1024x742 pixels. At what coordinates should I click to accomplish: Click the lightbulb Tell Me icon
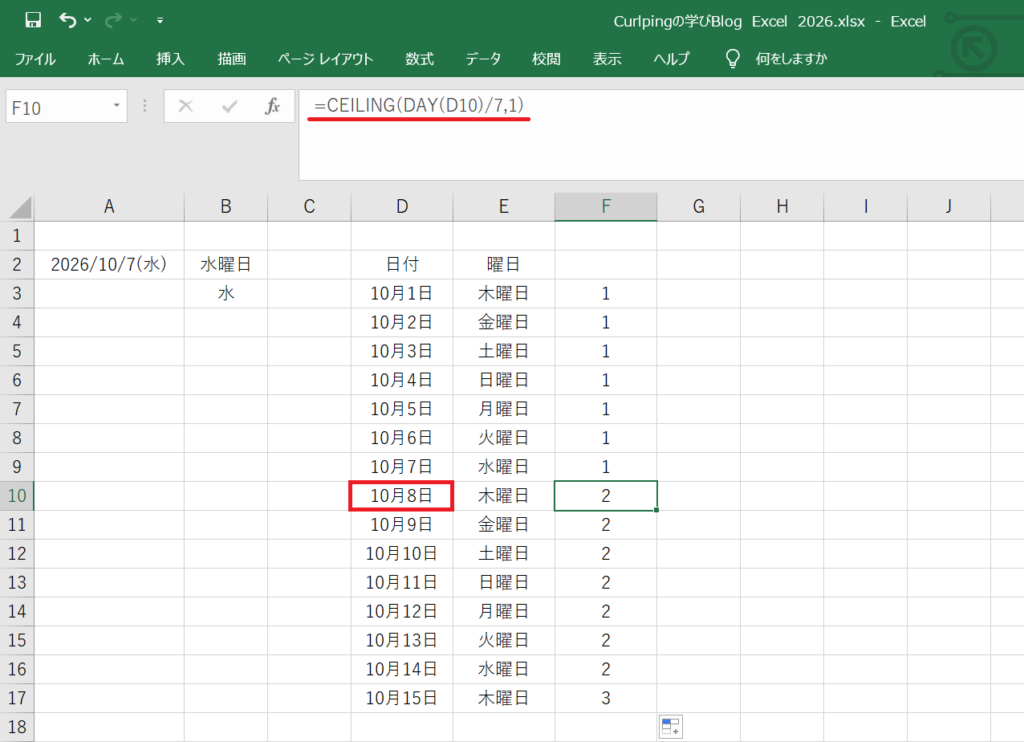[733, 59]
